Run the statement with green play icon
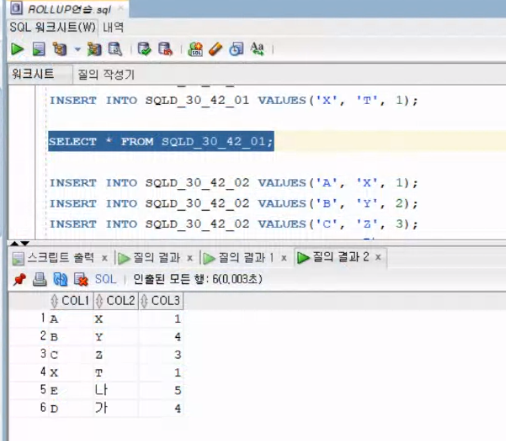Image resolution: width=506 pixels, height=441 pixels. tap(17, 49)
